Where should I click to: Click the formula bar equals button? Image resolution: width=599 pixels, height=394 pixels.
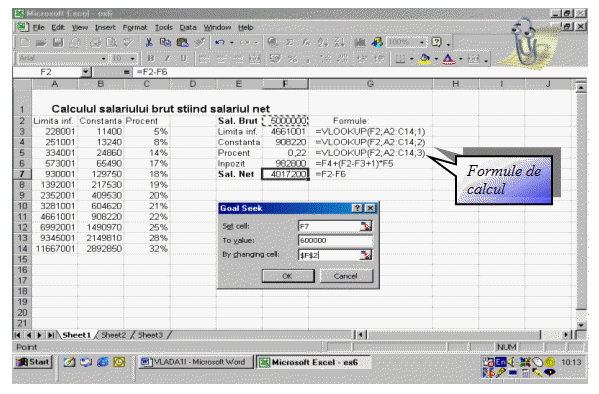pos(126,72)
